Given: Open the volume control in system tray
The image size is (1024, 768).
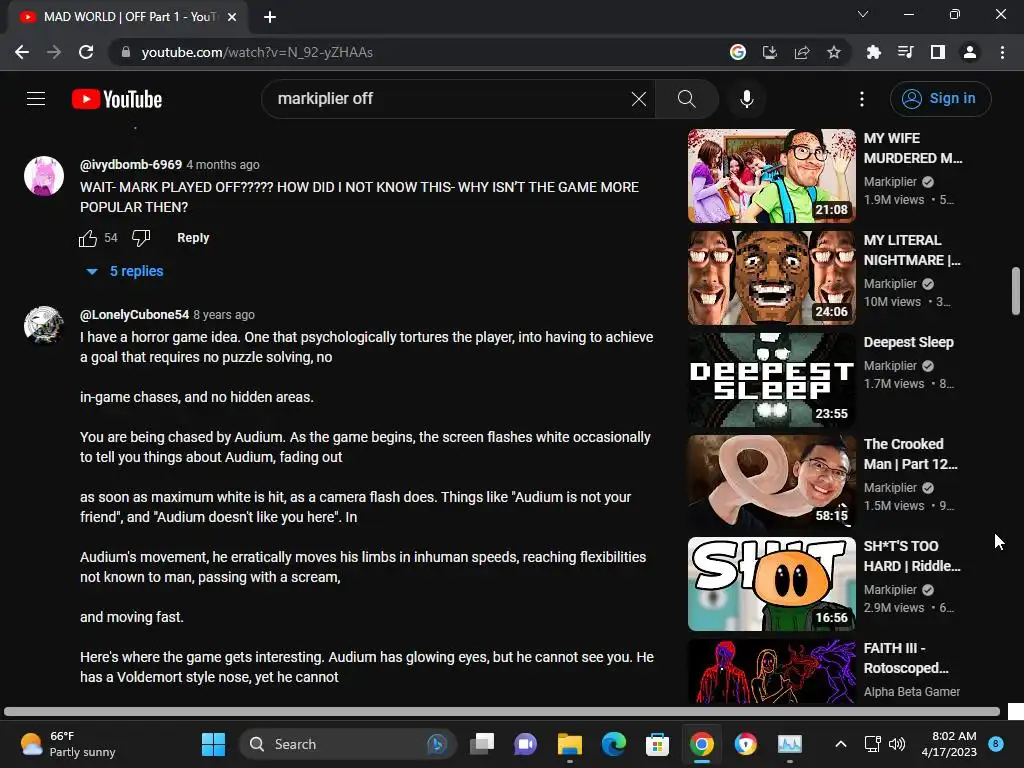Looking at the screenshot, I should (x=897, y=744).
